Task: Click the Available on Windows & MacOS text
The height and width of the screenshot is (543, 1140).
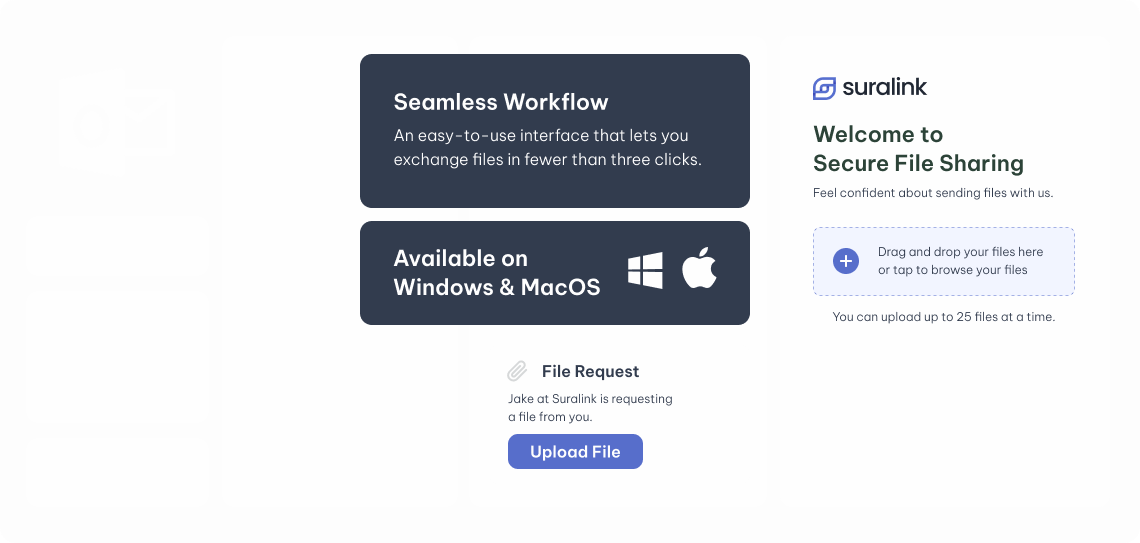Action: [x=497, y=273]
